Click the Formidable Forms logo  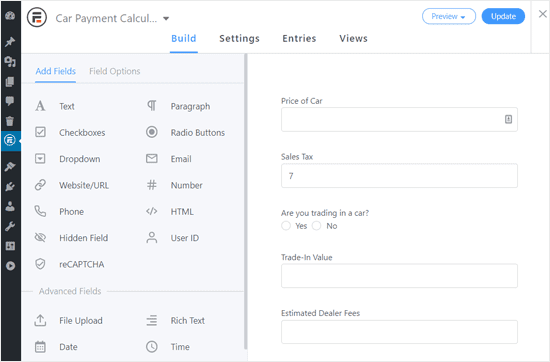37,17
